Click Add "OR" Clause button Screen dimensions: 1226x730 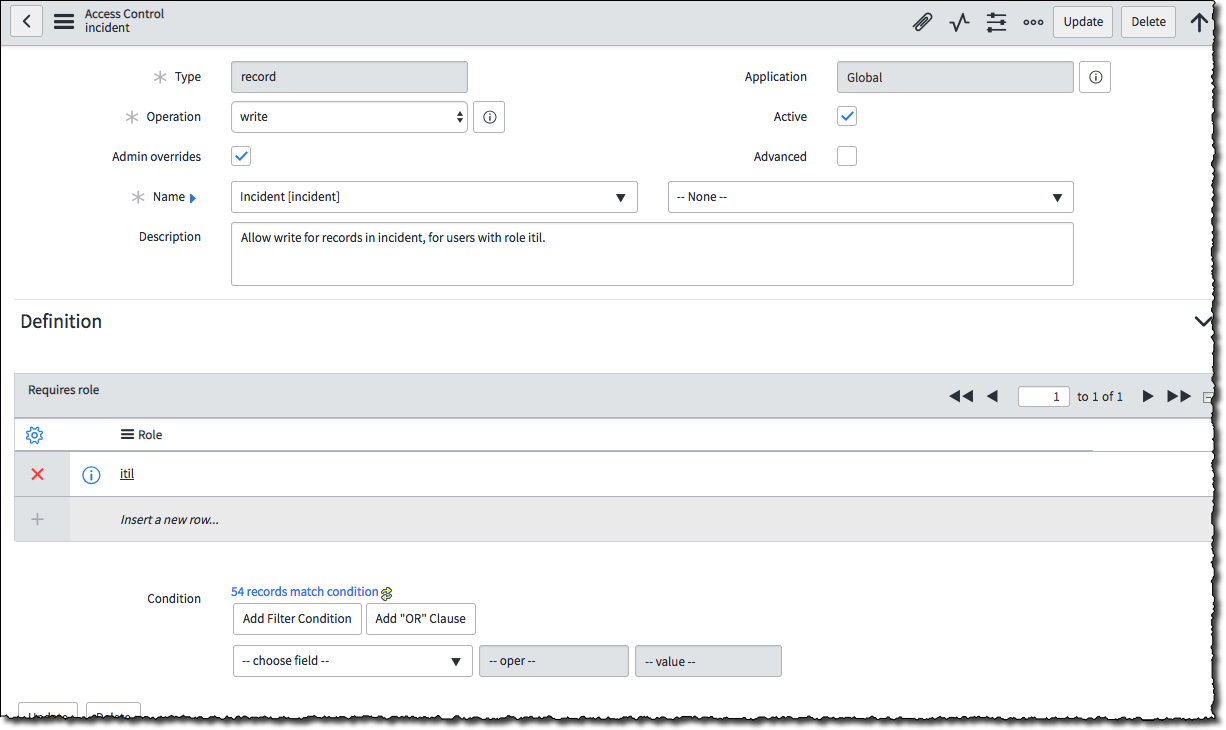(420, 619)
